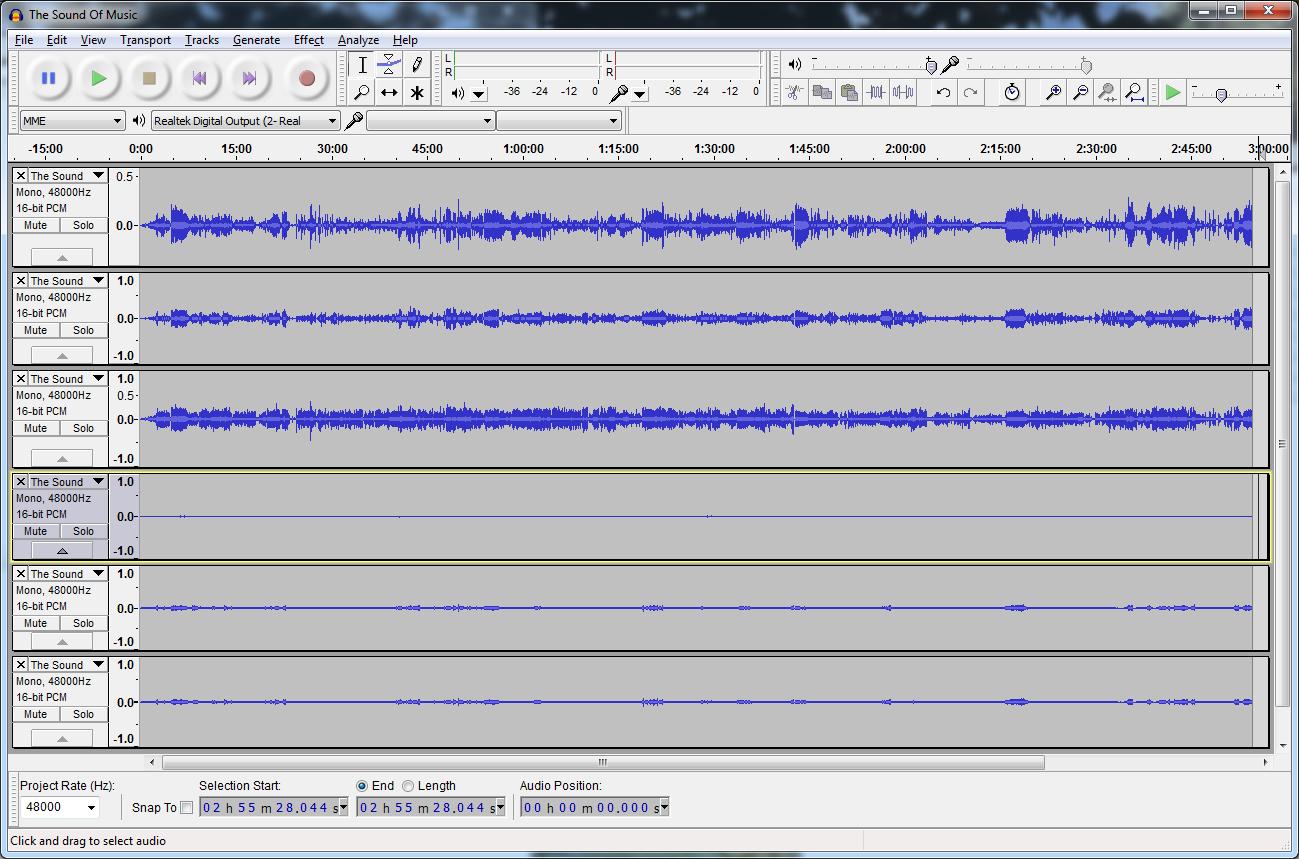
Task: Select the Time Shift tool
Action: click(x=389, y=92)
